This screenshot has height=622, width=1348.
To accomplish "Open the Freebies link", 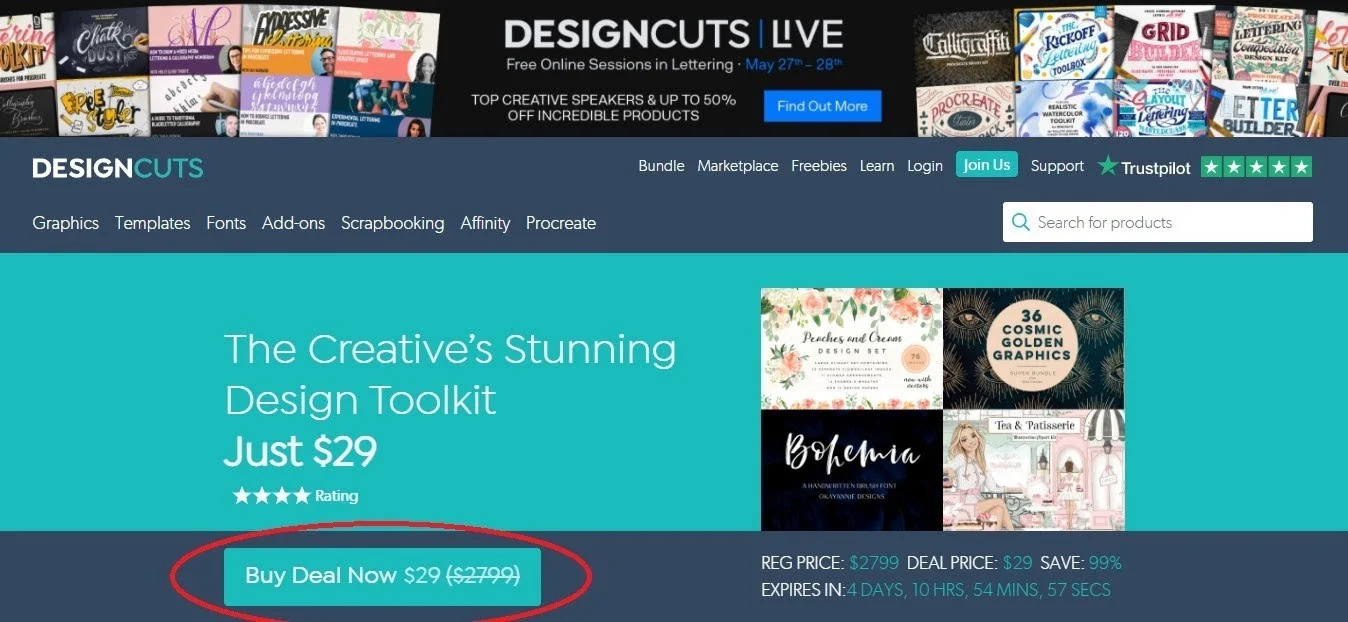I will (x=819, y=166).
